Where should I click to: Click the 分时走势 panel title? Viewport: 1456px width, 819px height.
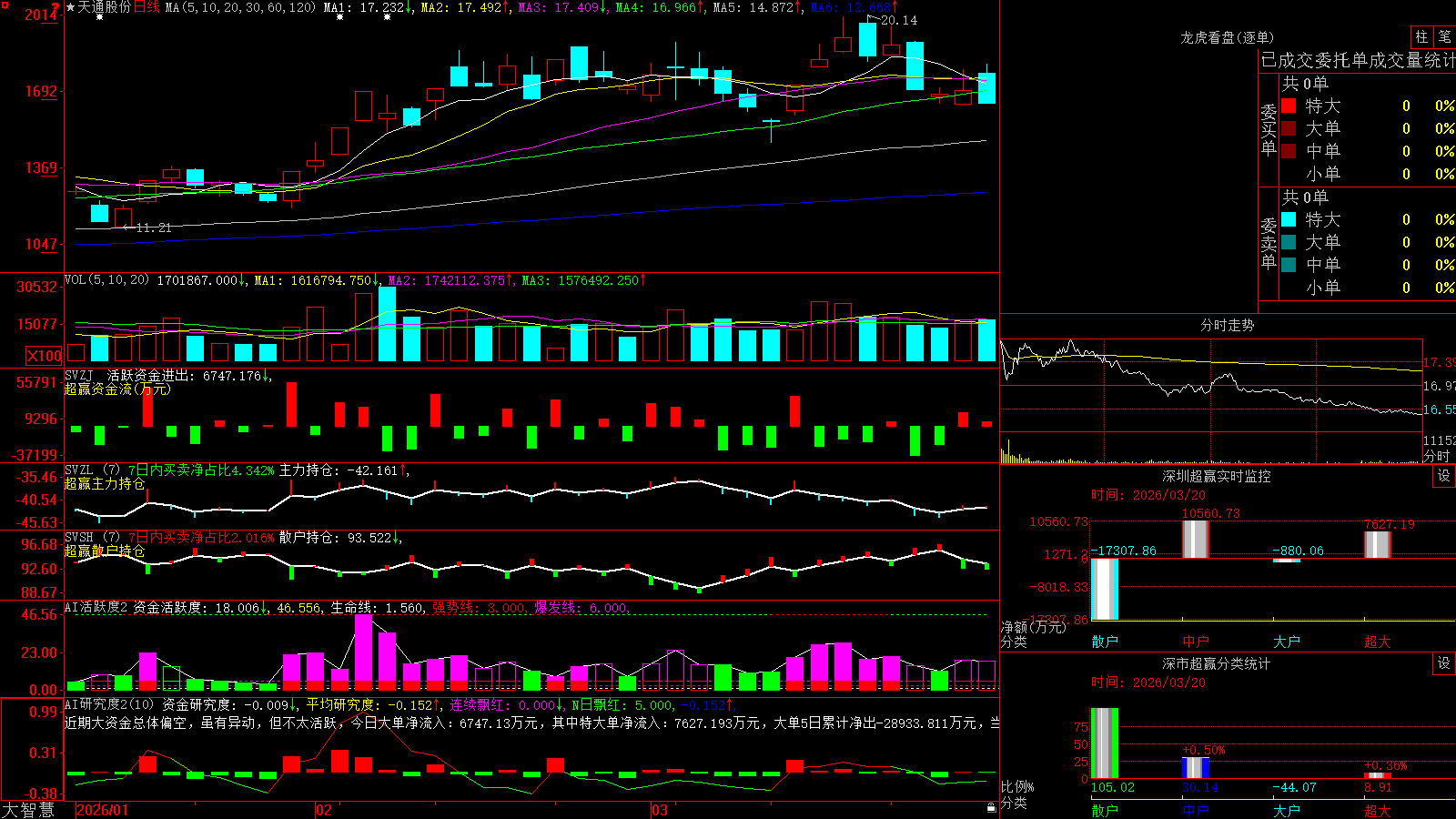[x=1227, y=325]
